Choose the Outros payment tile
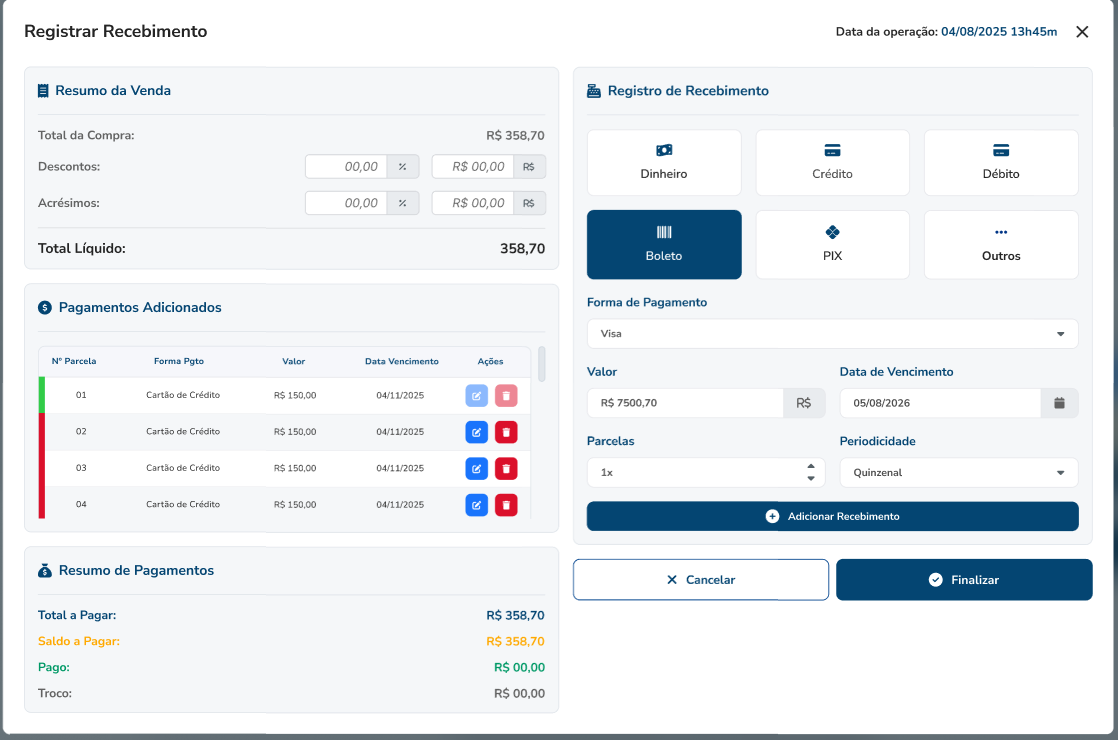1118x740 pixels. tap(1001, 244)
